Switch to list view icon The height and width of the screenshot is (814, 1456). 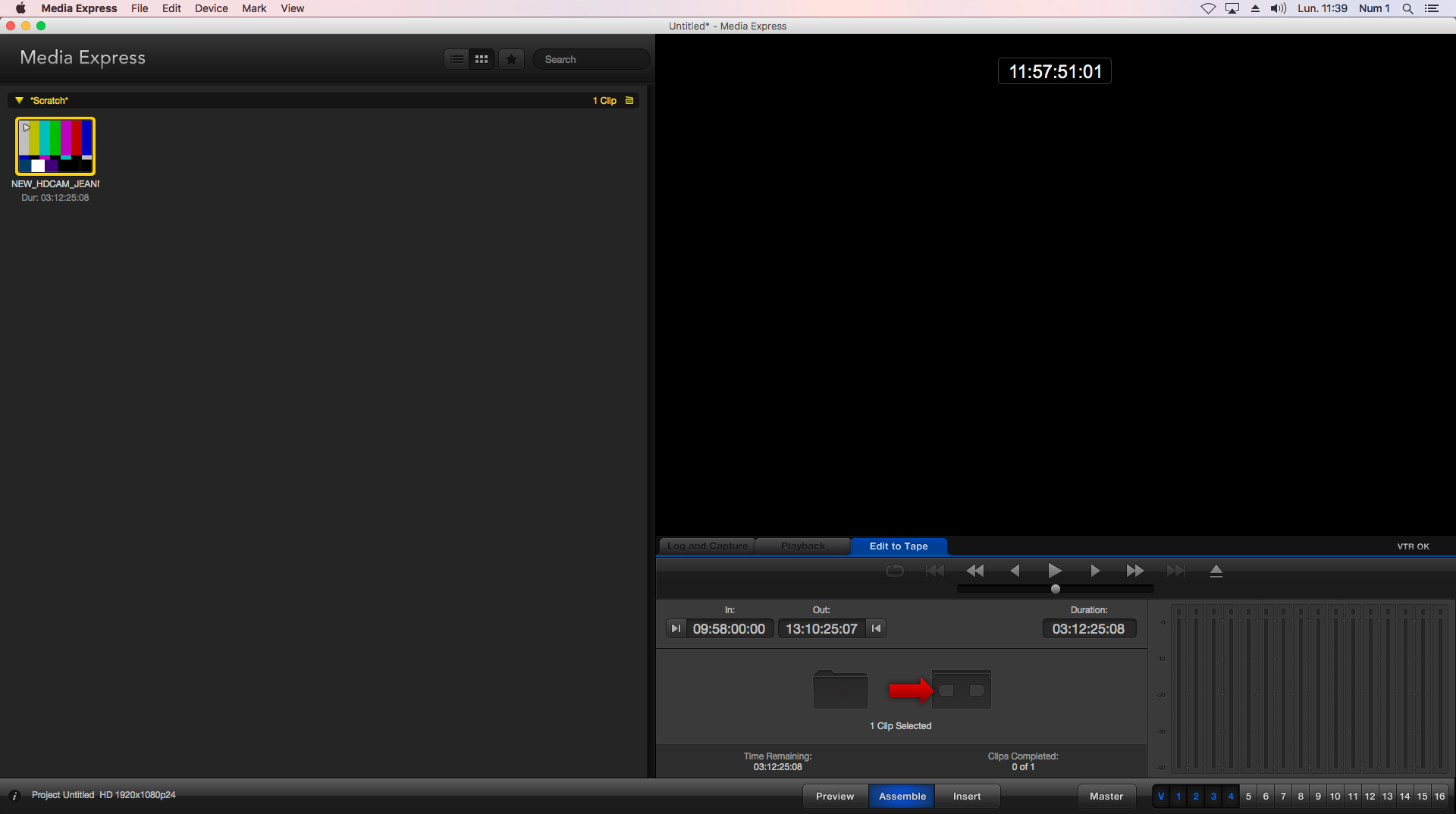[457, 59]
